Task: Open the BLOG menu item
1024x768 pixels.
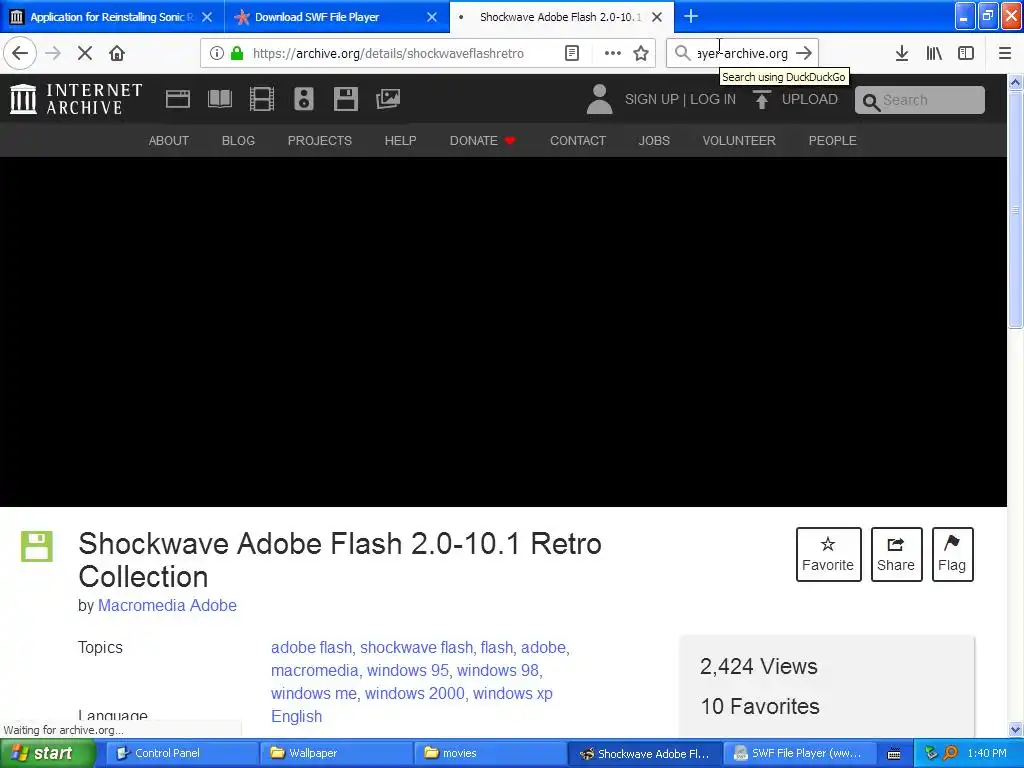Action: pos(238,140)
